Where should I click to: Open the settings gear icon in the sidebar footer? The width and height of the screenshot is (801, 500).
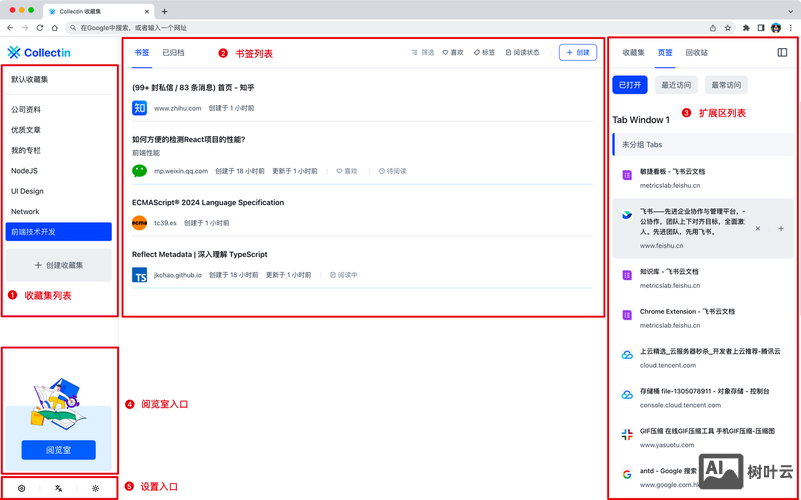(x=21, y=488)
